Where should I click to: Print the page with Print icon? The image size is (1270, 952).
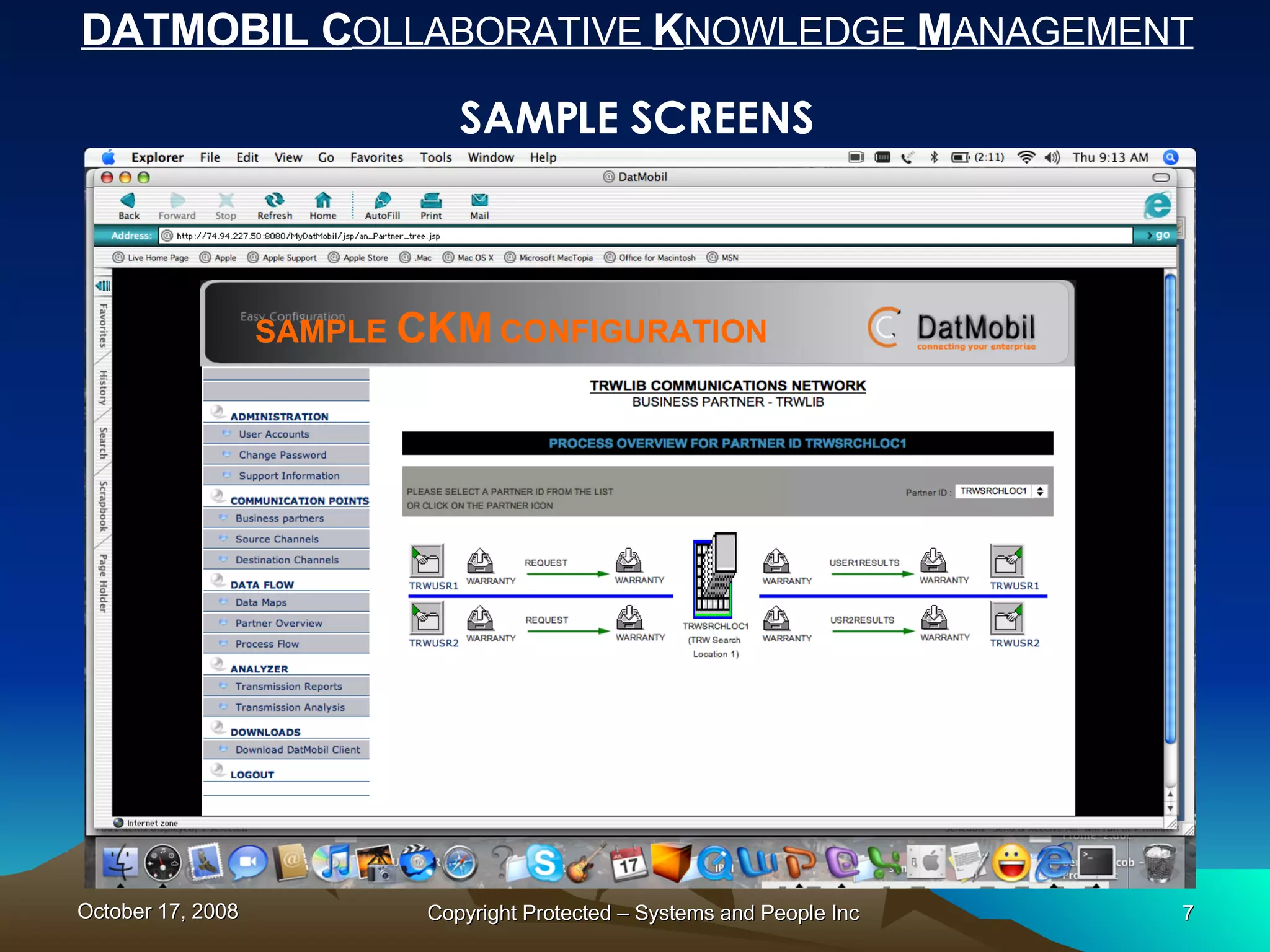(431, 200)
